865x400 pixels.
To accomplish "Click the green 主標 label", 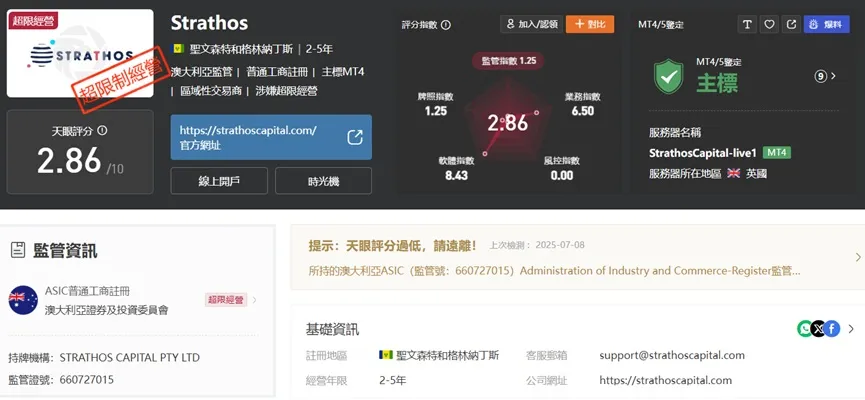I will click(x=717, y=83).
